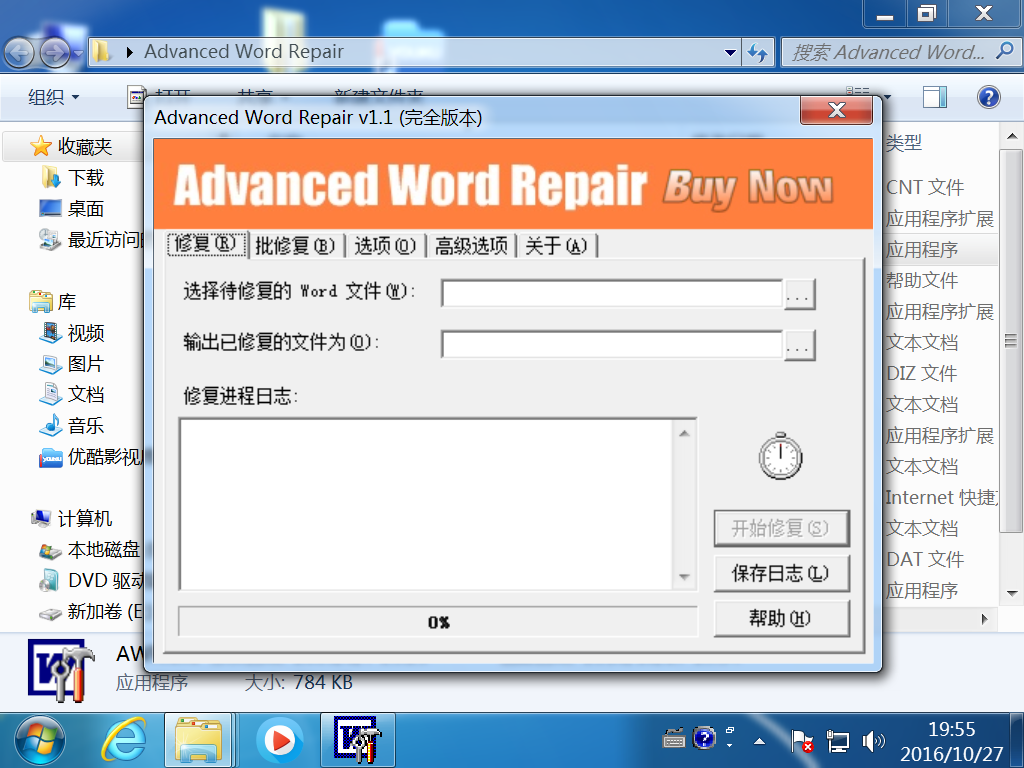The width and height of the screenshot is (1024, 768).
Task: Select 库 in navigation pane
Action: (54, 302)
